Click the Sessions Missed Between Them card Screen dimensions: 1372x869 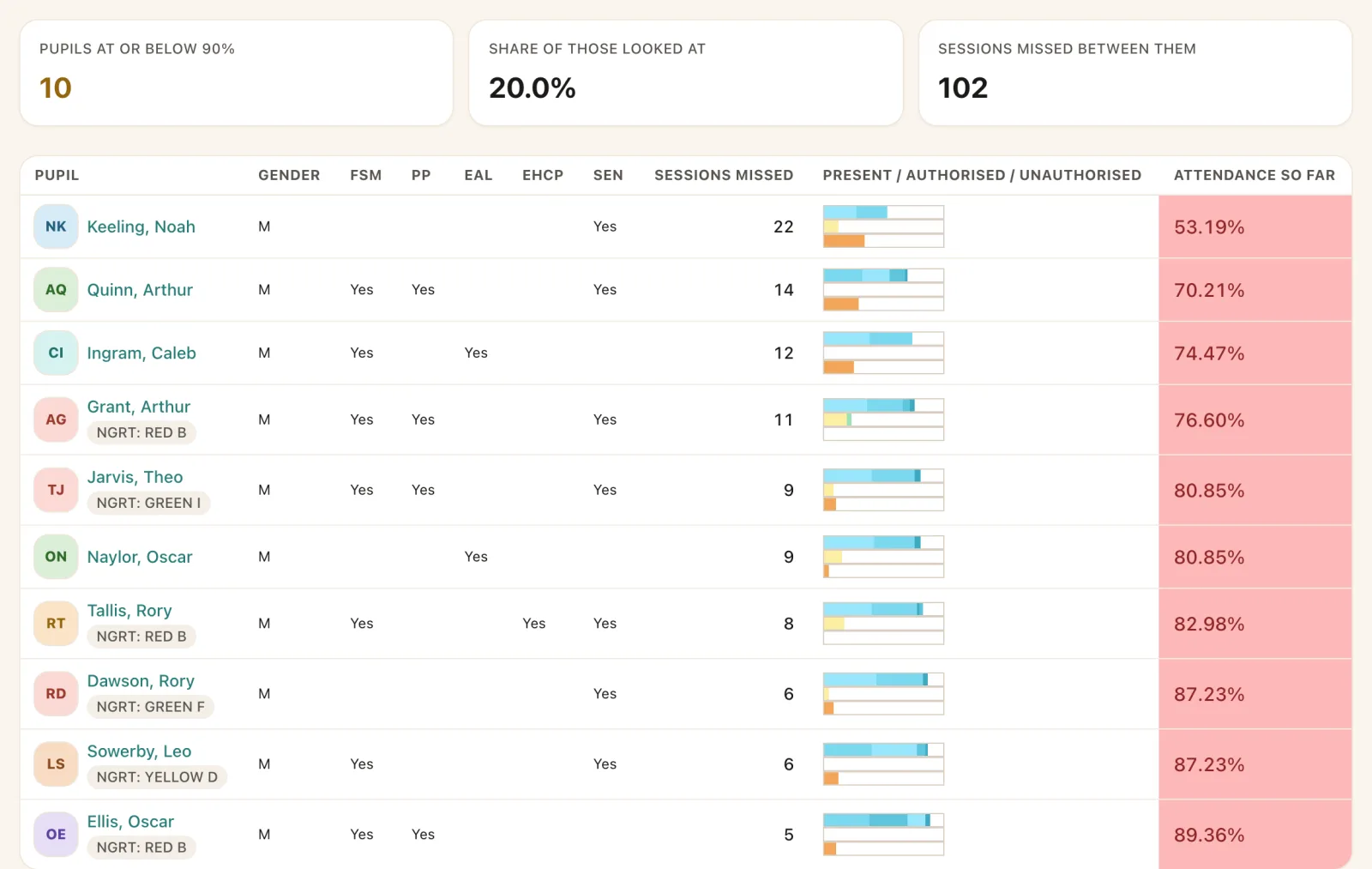tap(1135, 73)
